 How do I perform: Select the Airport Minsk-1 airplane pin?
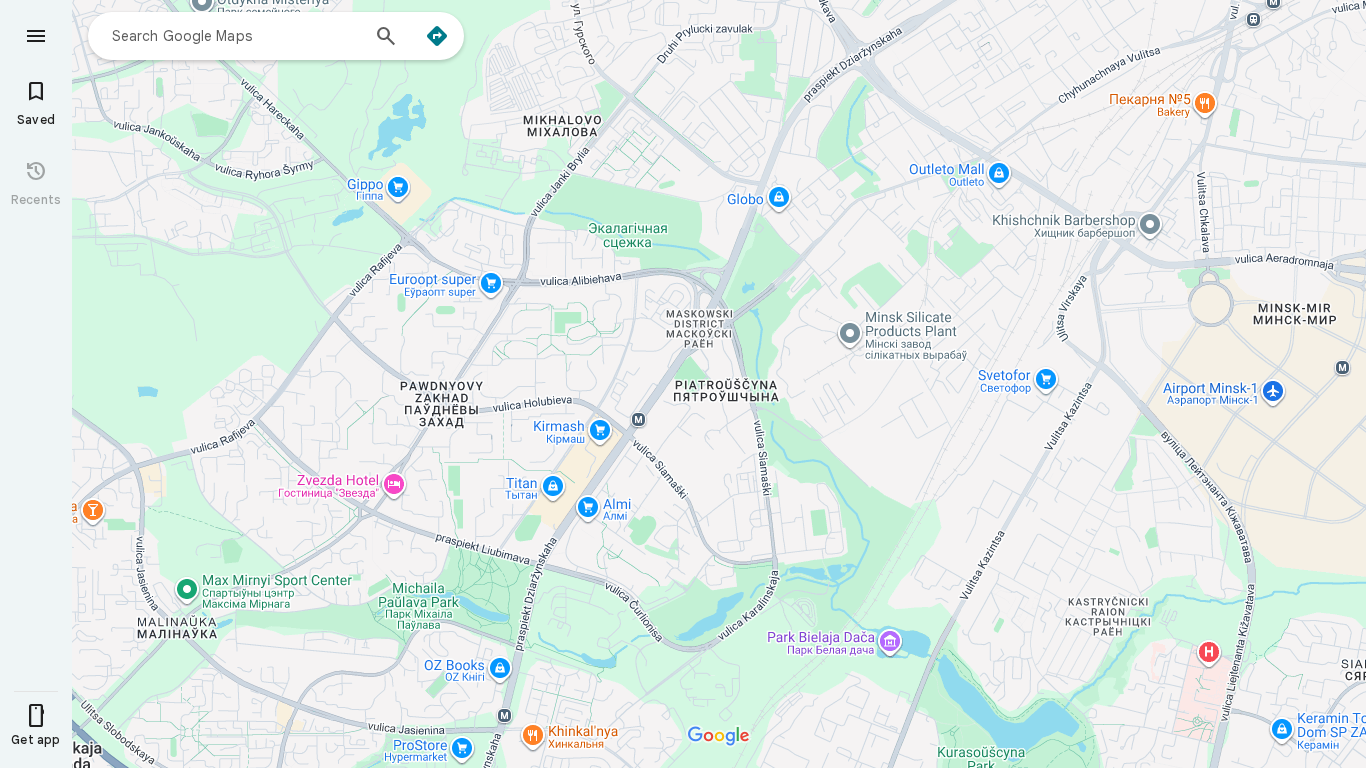[x=1273, y=391]
